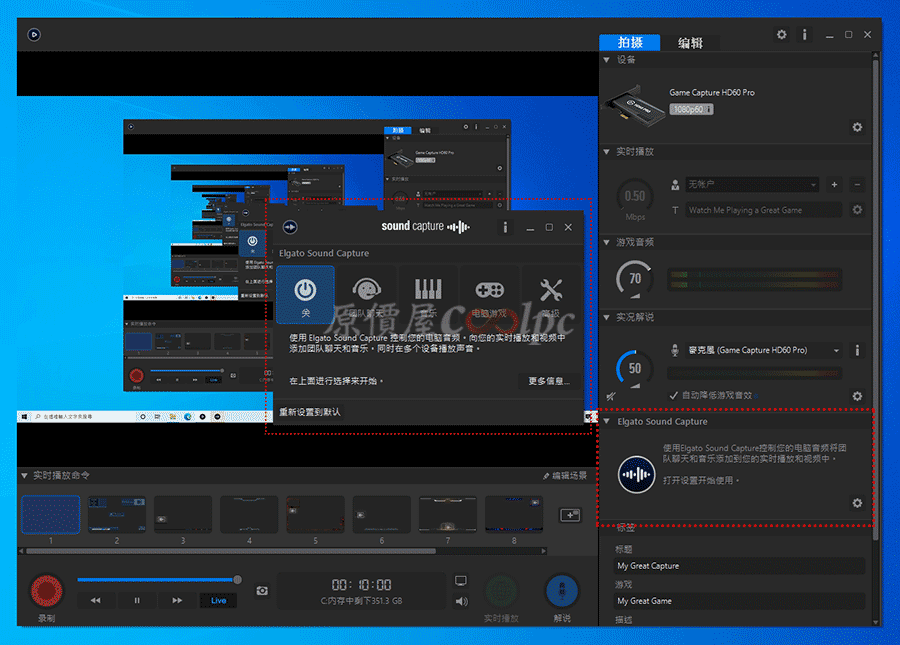The image size is (900, 645).
Task: Add a streaming account with the plus button
Action: [834, 184]
